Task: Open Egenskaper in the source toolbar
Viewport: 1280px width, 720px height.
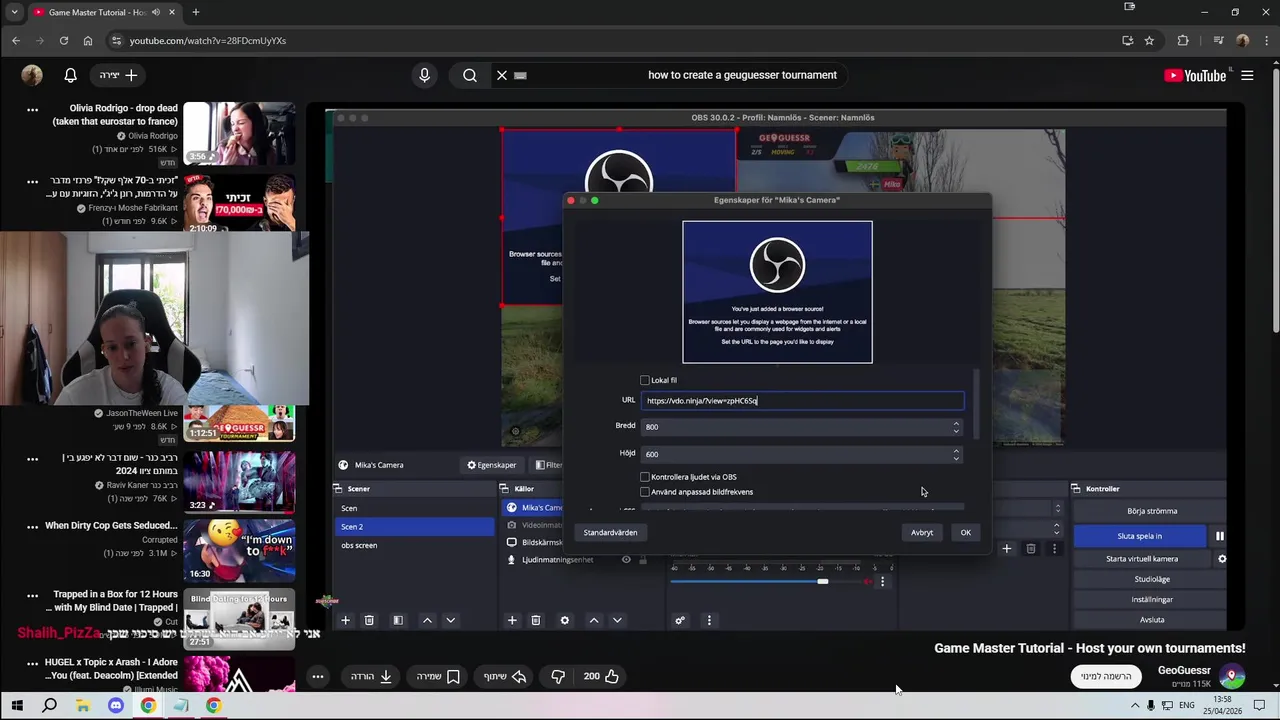Action: pyautogui.click(x=492, y=465)
